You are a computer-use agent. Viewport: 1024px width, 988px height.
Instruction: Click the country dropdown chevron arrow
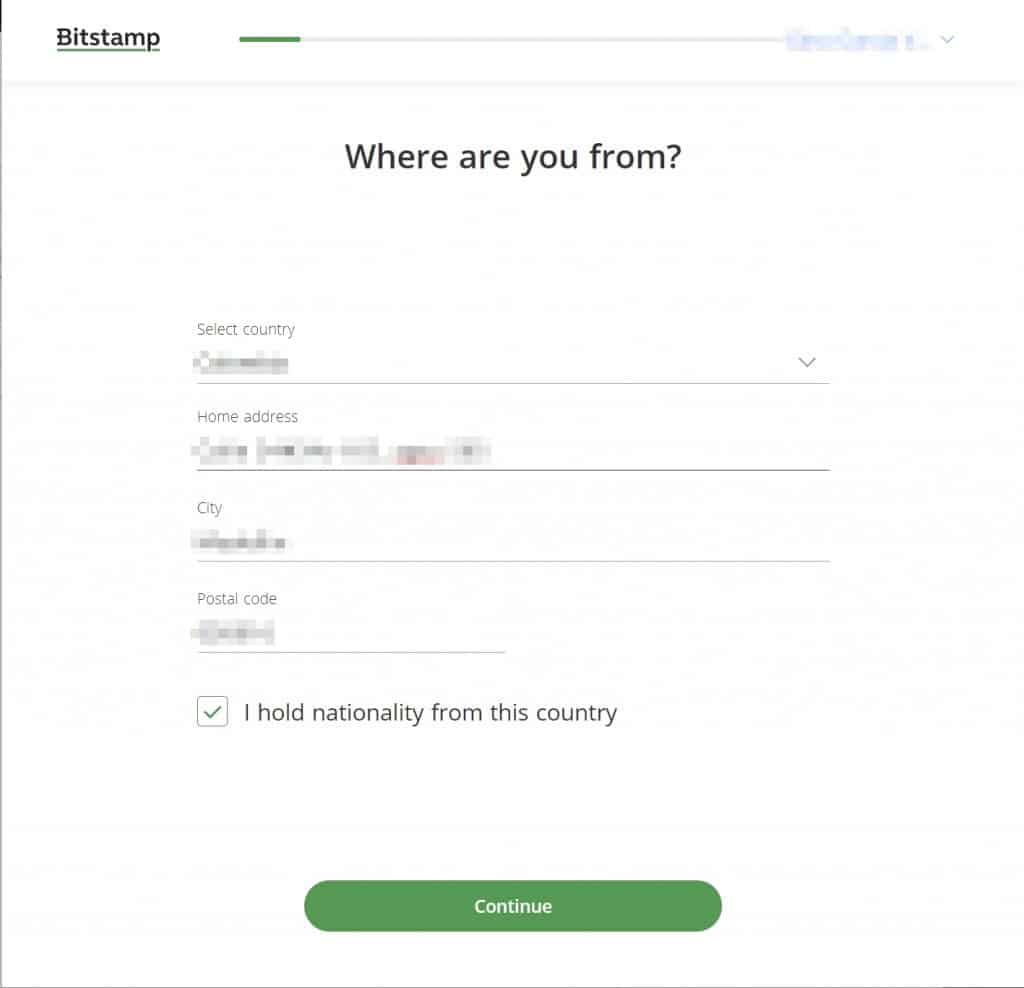click(807, 362)
